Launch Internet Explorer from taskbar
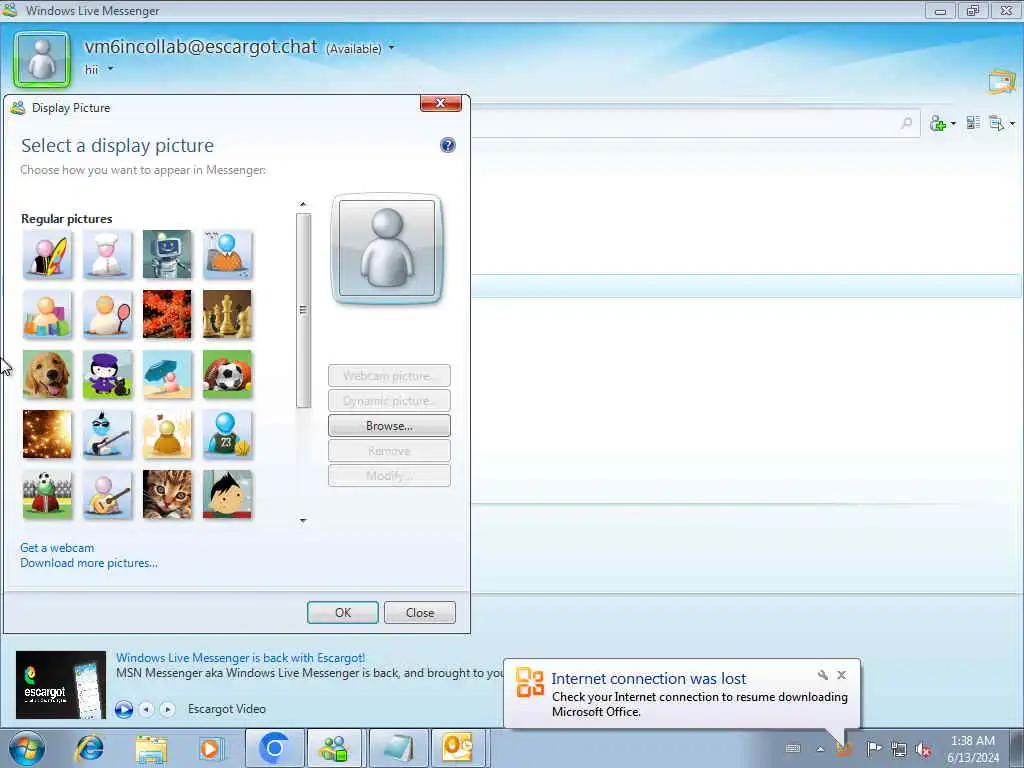The image size is (1024, 768). (x=90, y=748)
